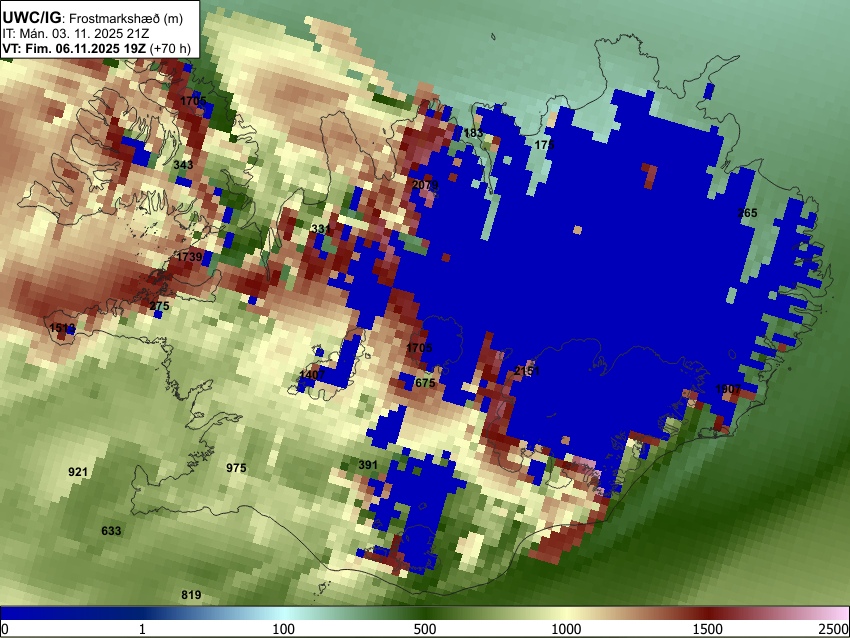Select the legend tick label 1000
Viewport: 850px width, 638px height.
[566, 629]
